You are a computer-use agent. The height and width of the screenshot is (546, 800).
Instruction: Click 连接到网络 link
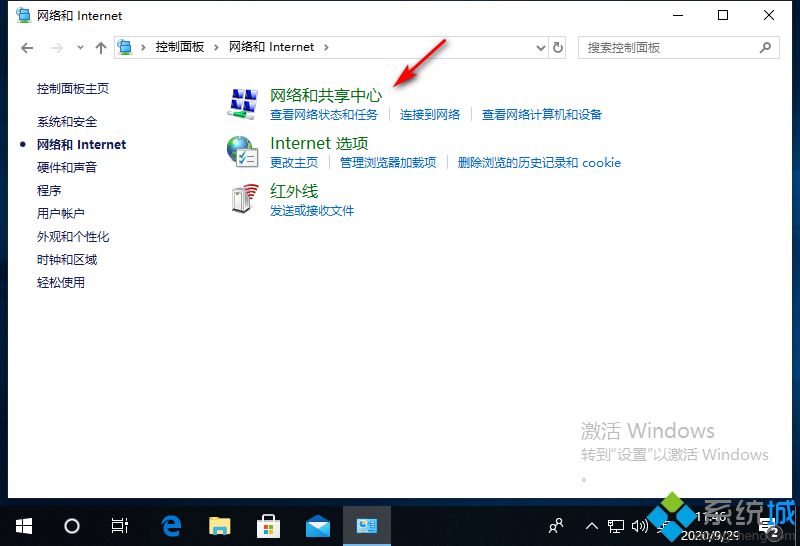pyautogui.click(x=430, y=115)
